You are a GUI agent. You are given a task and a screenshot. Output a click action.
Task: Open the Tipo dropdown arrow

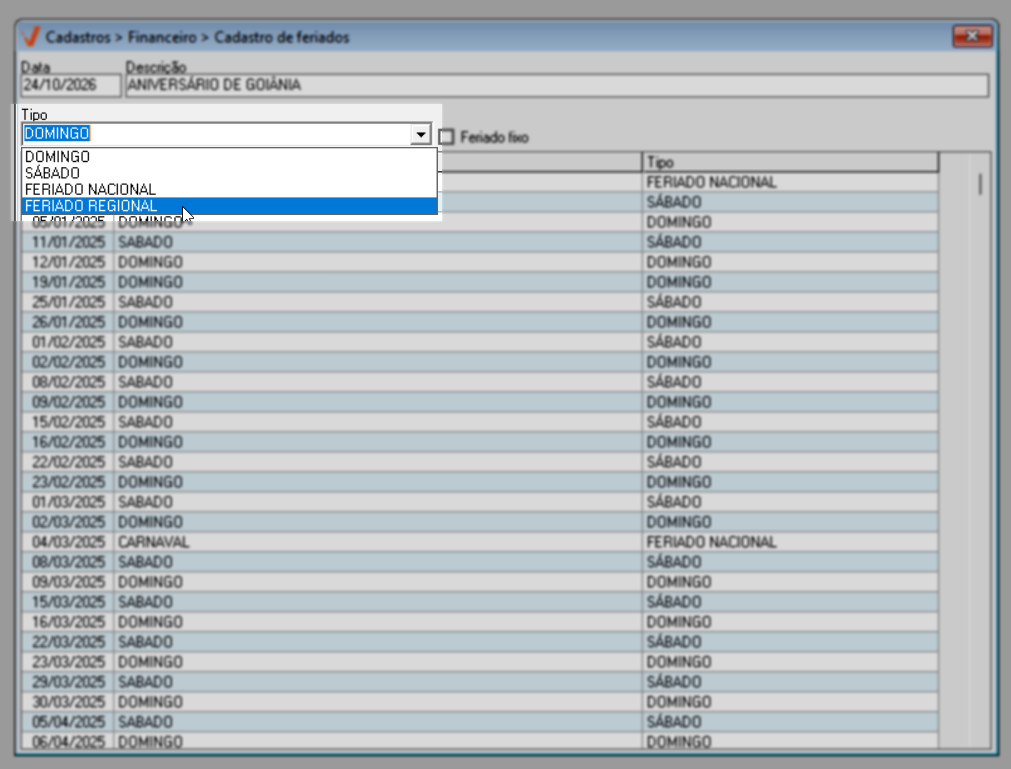point(421,134)
